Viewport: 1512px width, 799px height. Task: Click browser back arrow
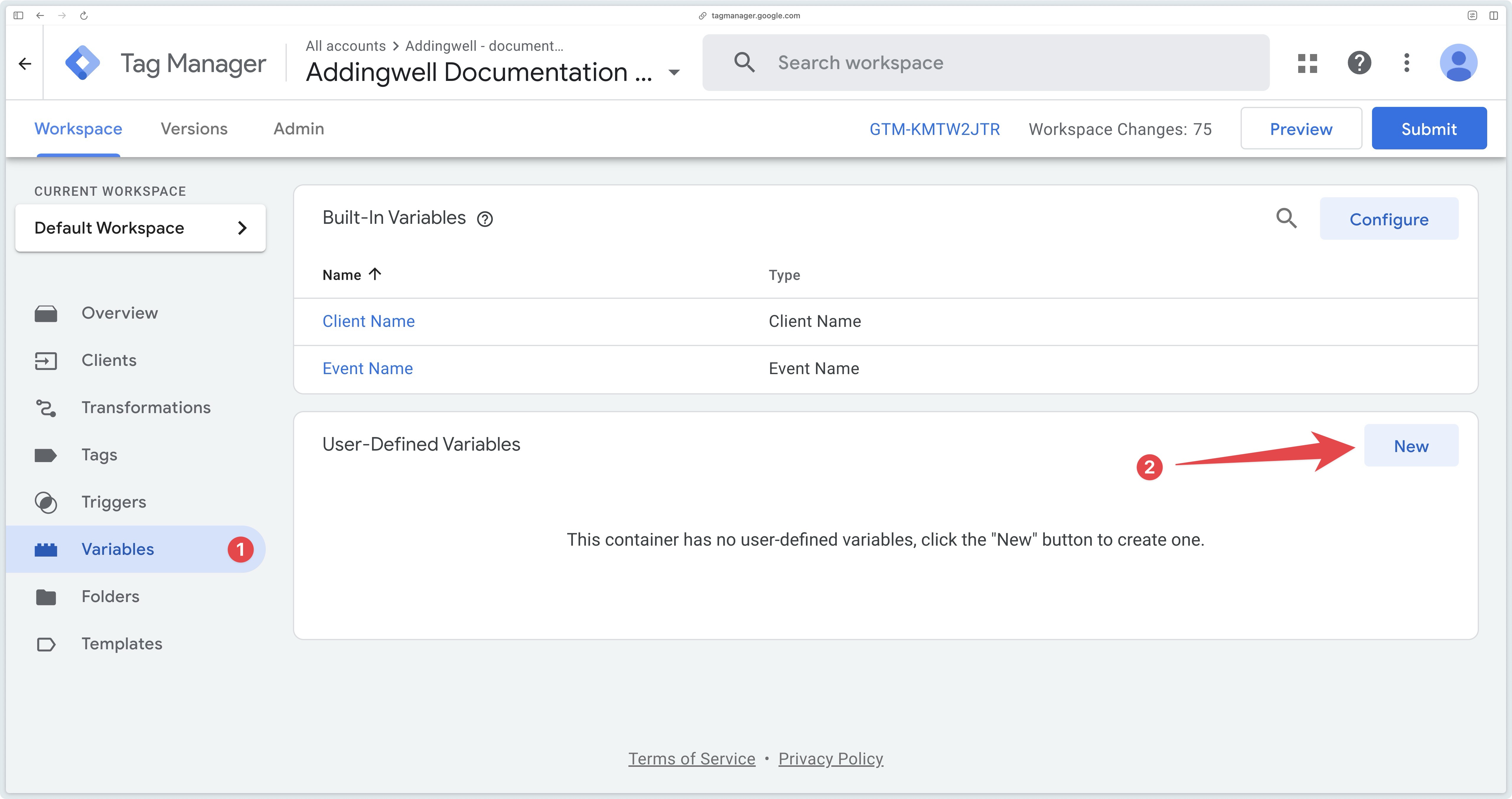pos(40,15)
